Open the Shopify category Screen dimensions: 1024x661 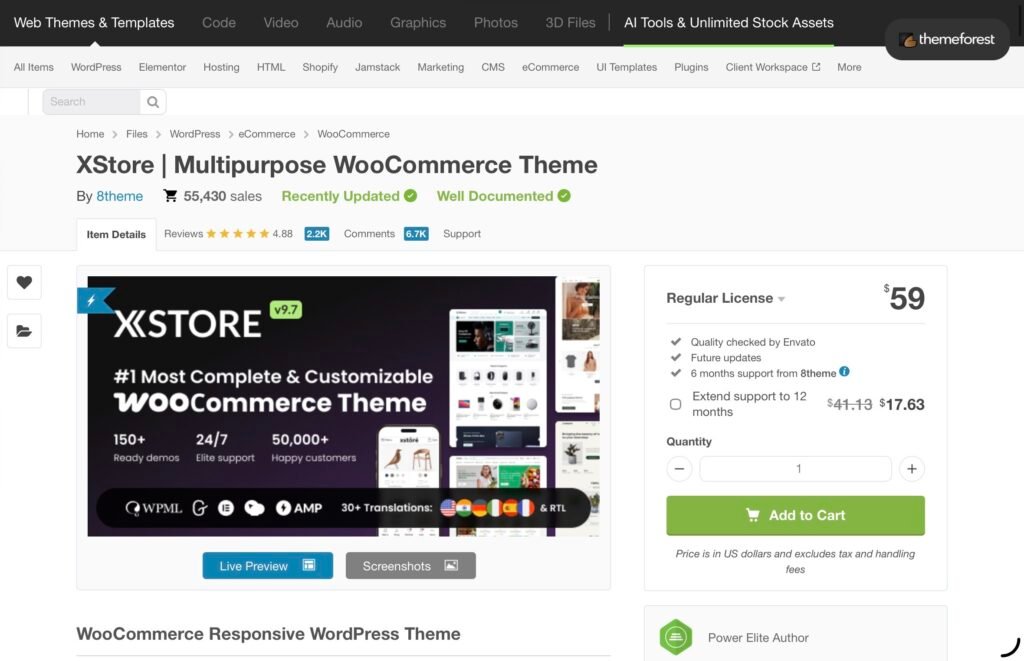[x=320, y=67]
